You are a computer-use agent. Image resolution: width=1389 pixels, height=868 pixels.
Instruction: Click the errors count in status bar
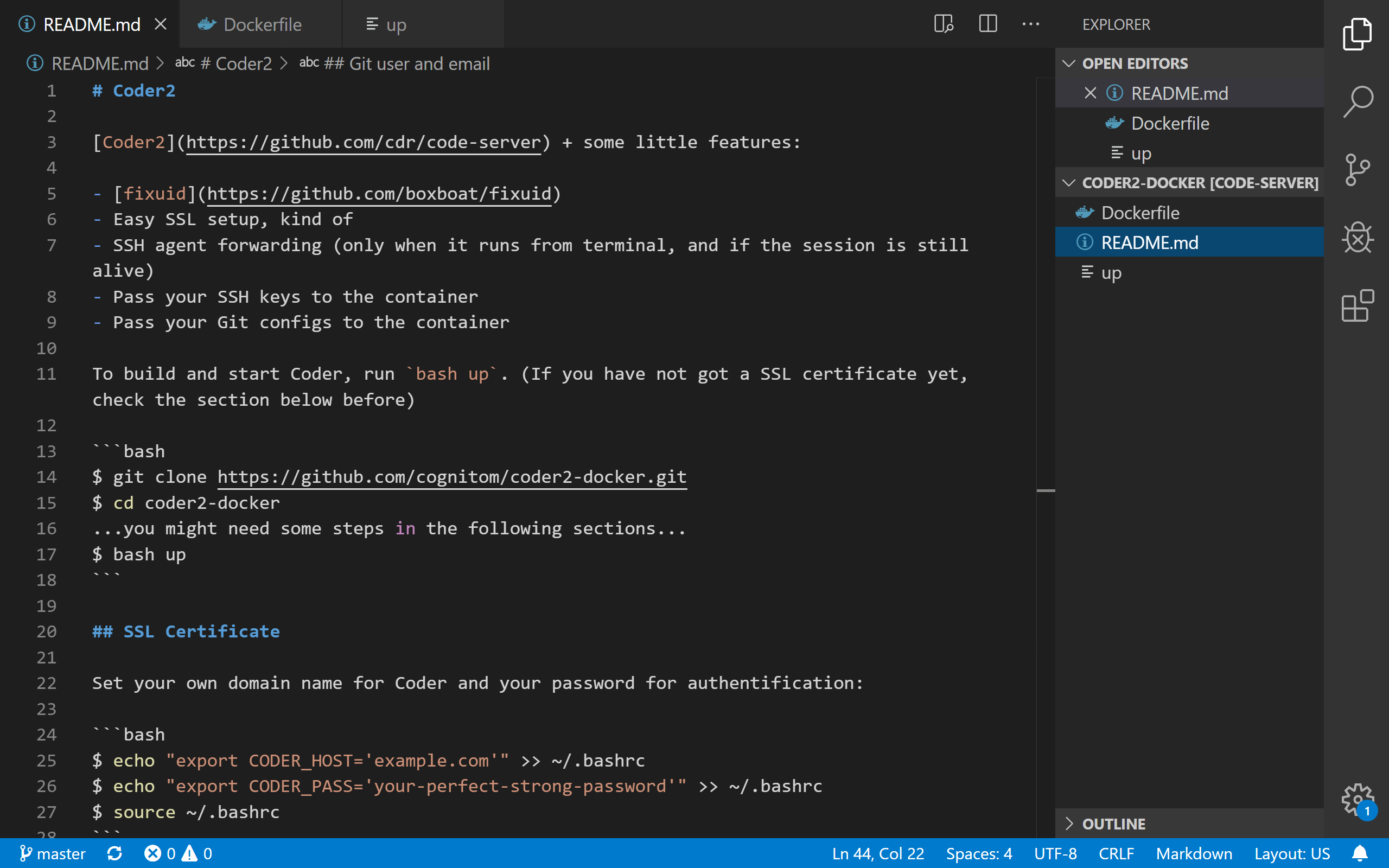[x=160, y=854]
